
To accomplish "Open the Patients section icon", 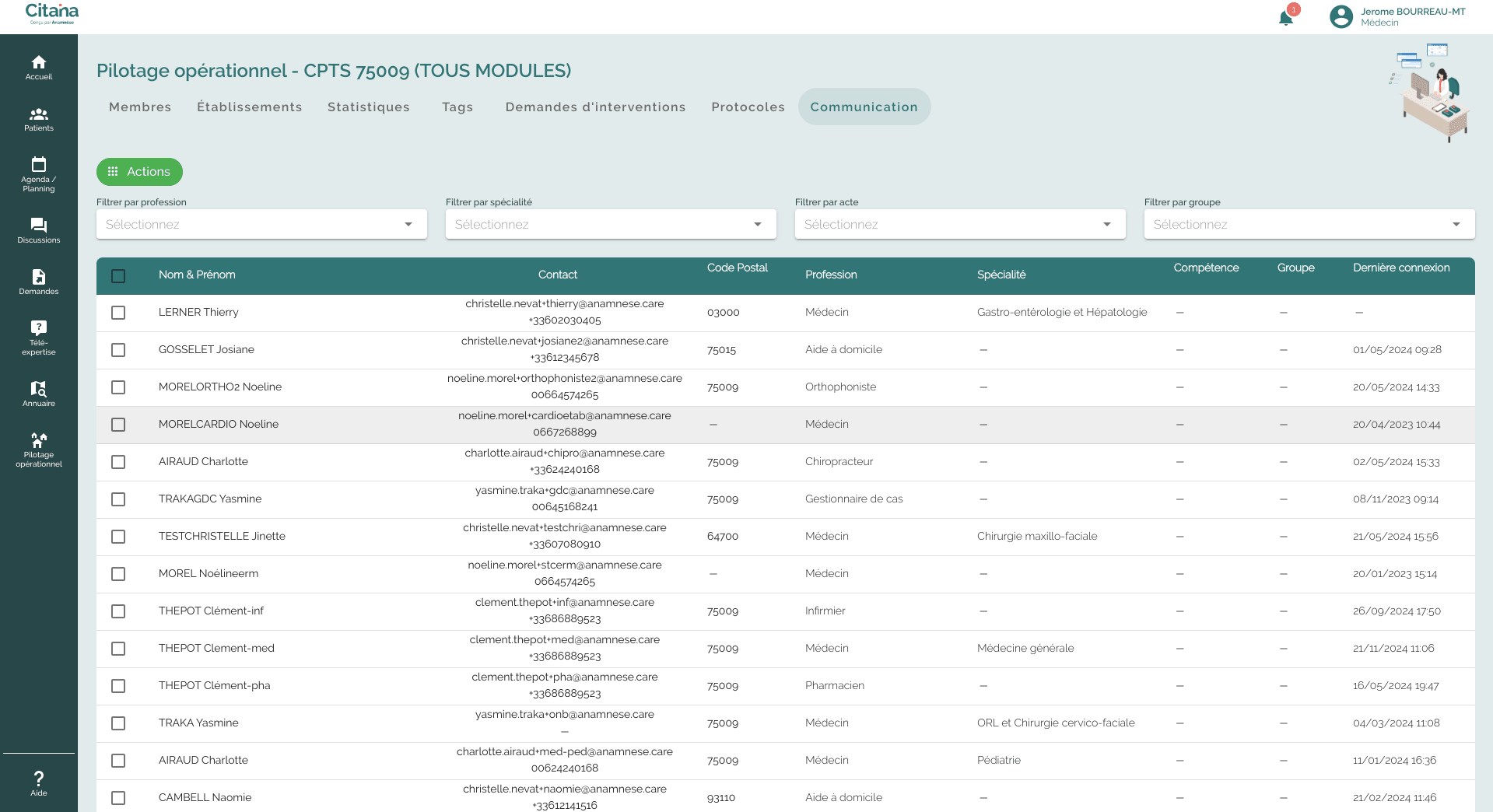I will (x=38, y=114).
